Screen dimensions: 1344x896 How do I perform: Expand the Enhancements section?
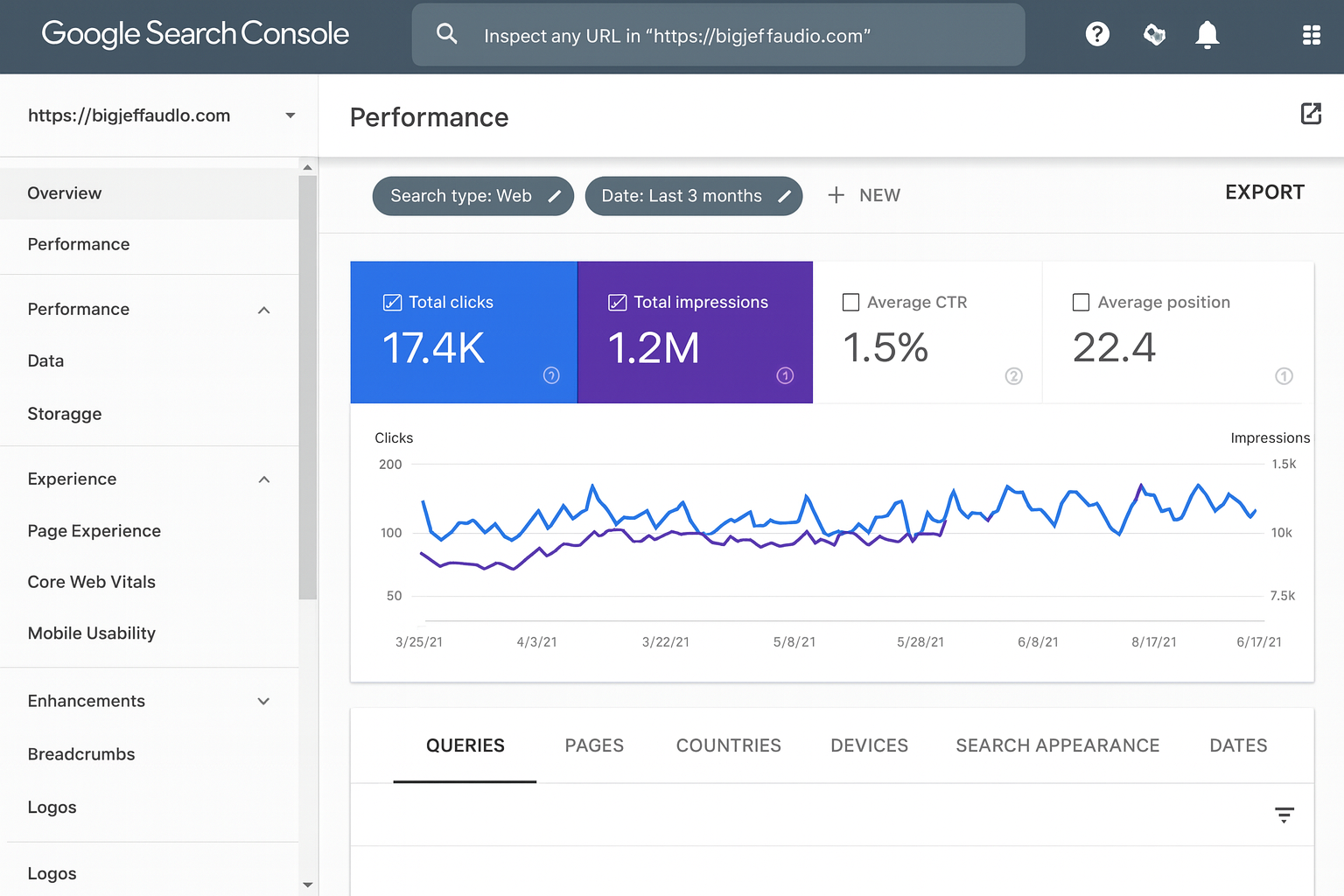(x=264, y=702)
